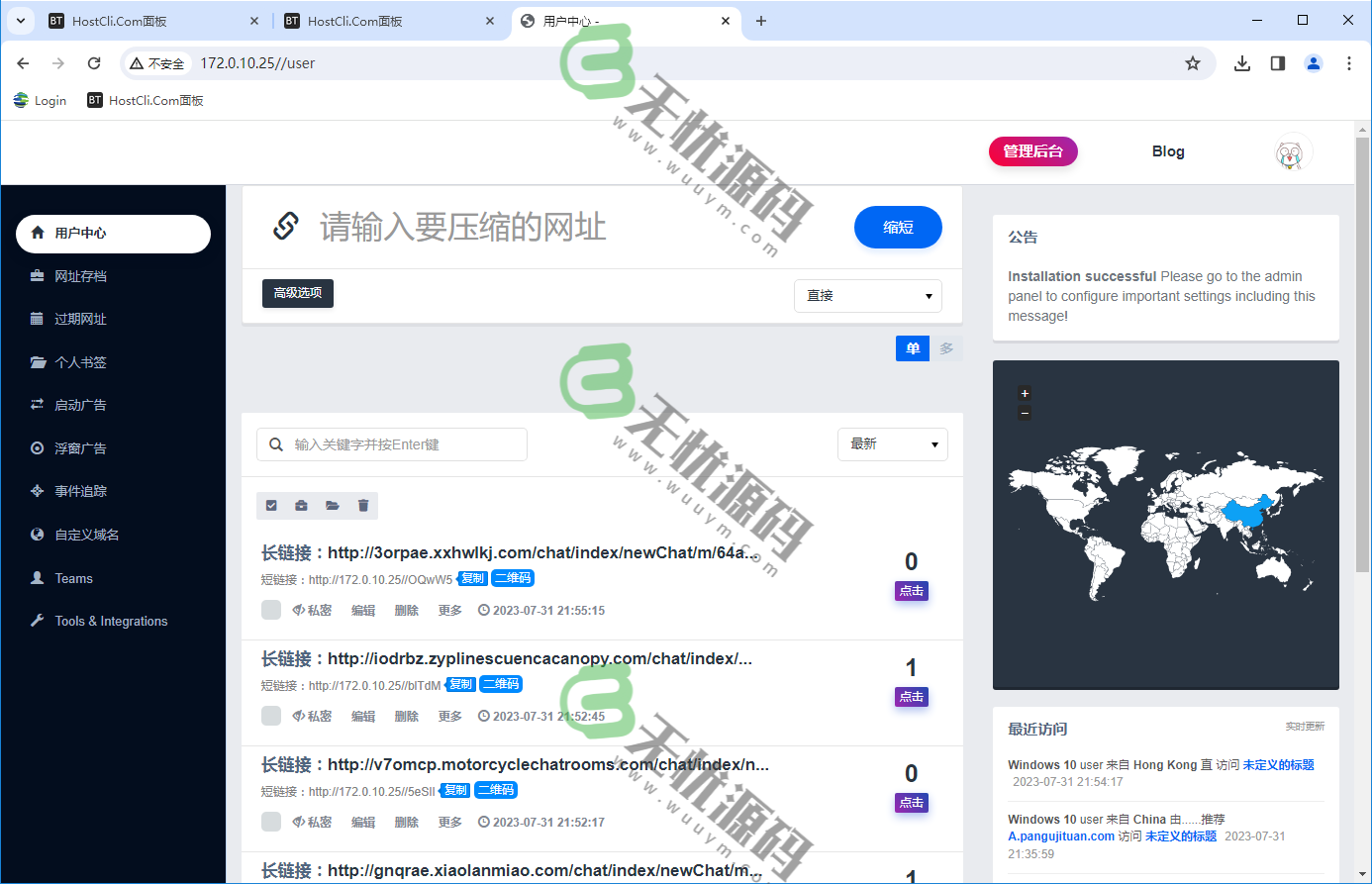Click the select-all checkbox icon above links
This screenshot has width=1372, height=884.
tap(270, 505)
